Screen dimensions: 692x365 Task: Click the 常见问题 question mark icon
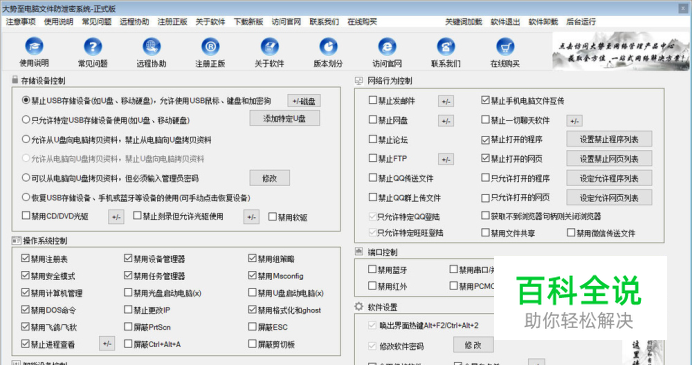[x=93, y=46]
